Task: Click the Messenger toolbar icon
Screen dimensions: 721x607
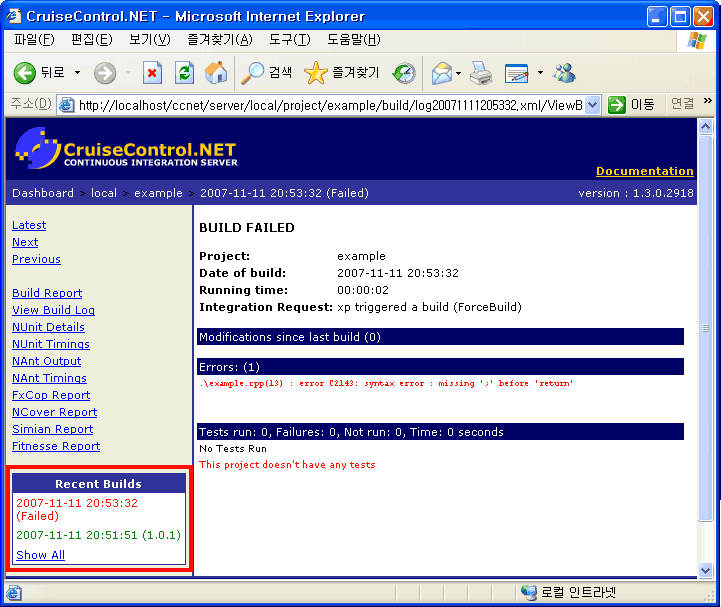Action: tap(564, 73)
